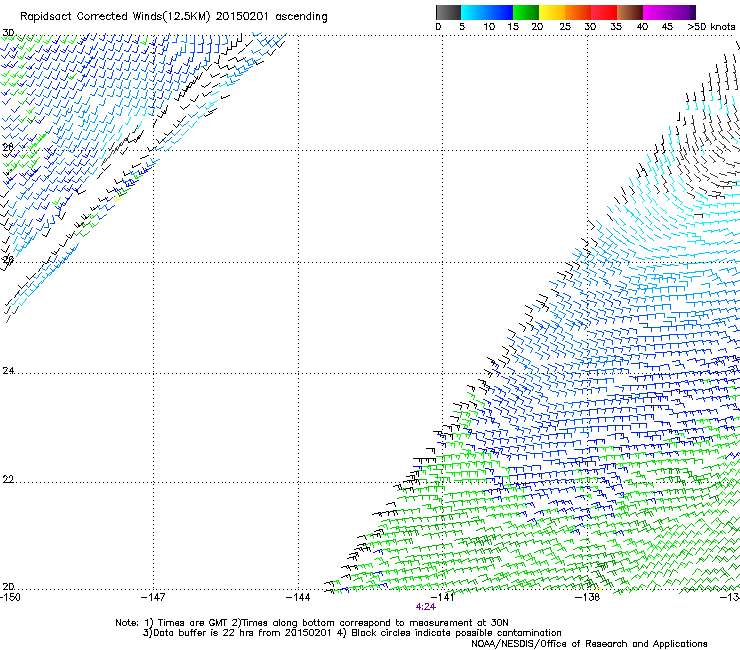Select the yellow 20–25 knots legend color
The height and width of the screenshot is (650, 740).
click(552, 12)
